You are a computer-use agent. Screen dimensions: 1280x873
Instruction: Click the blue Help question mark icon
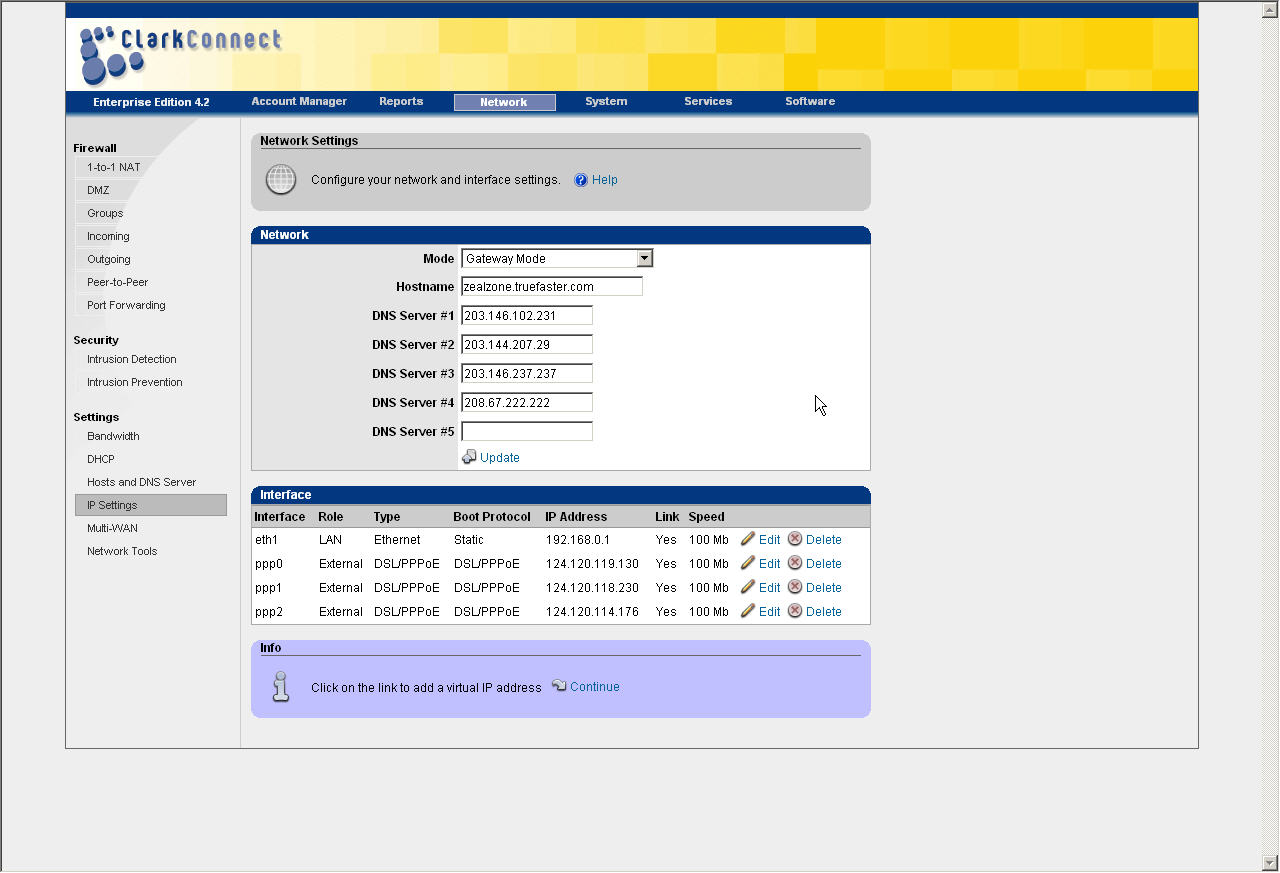[581, 180]
